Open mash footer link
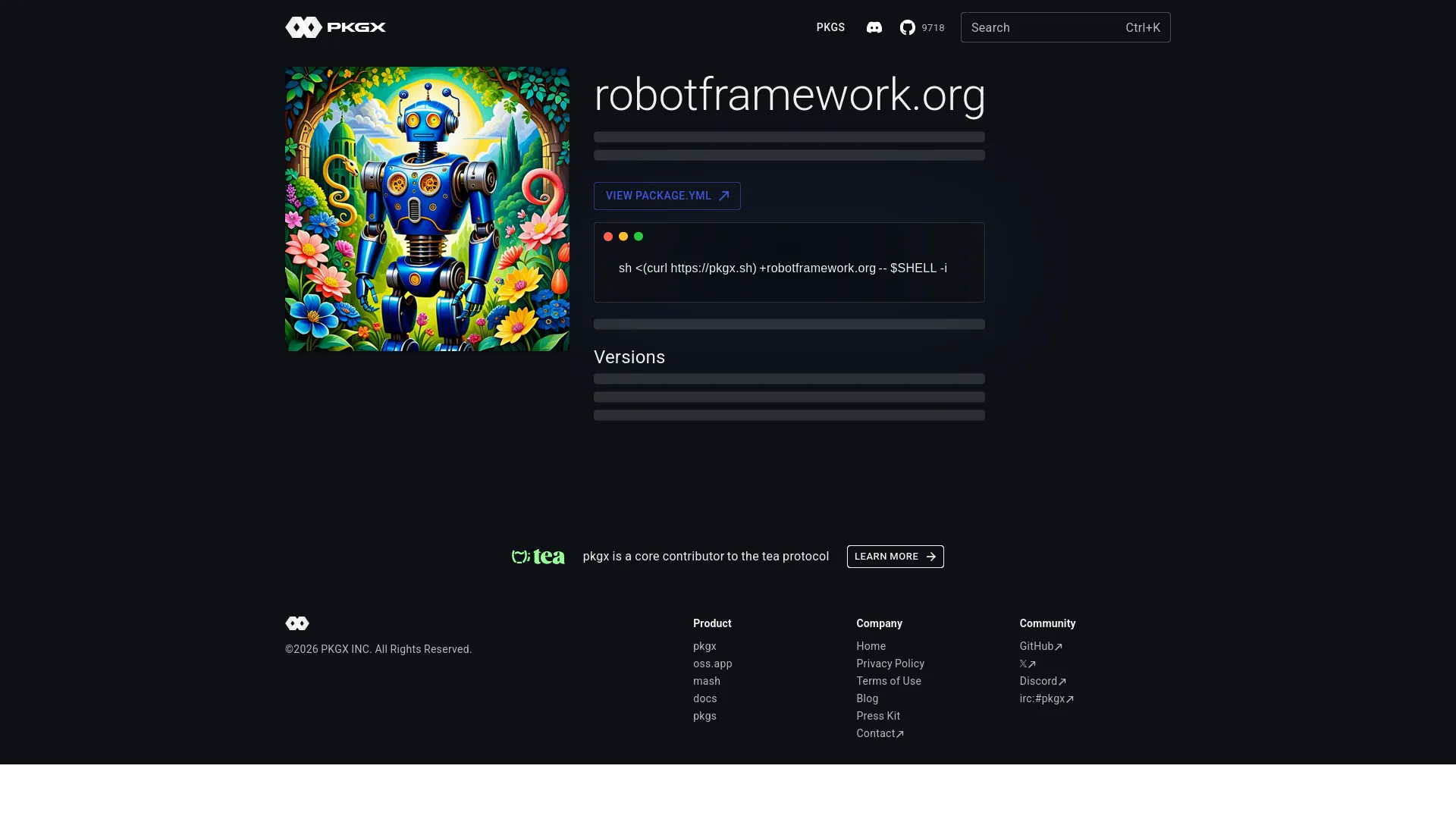1456x819 pixels. 706,681
